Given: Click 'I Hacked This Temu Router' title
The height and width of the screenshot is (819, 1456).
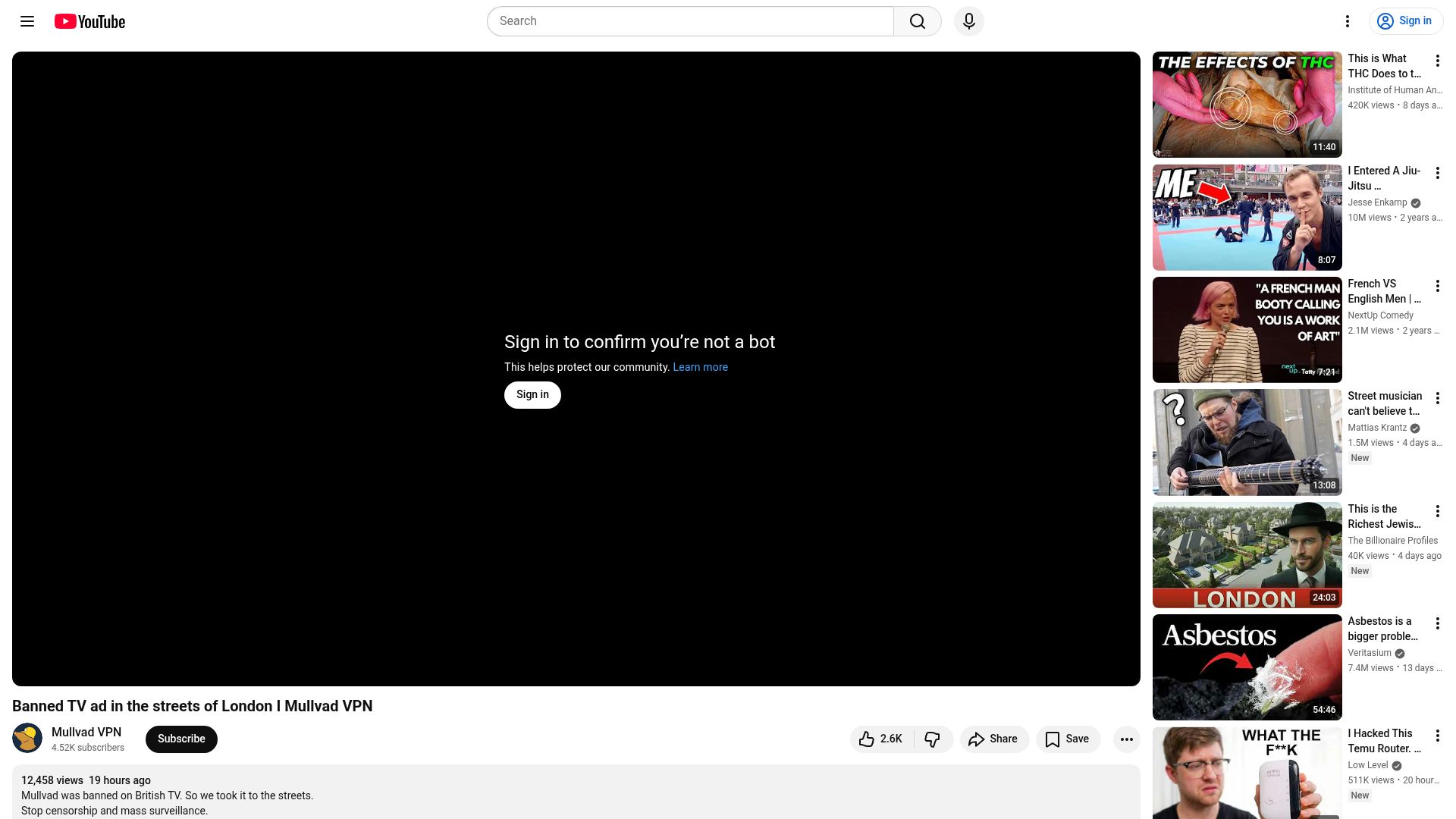Looking at the screenshot, I should coord(1384,741).
